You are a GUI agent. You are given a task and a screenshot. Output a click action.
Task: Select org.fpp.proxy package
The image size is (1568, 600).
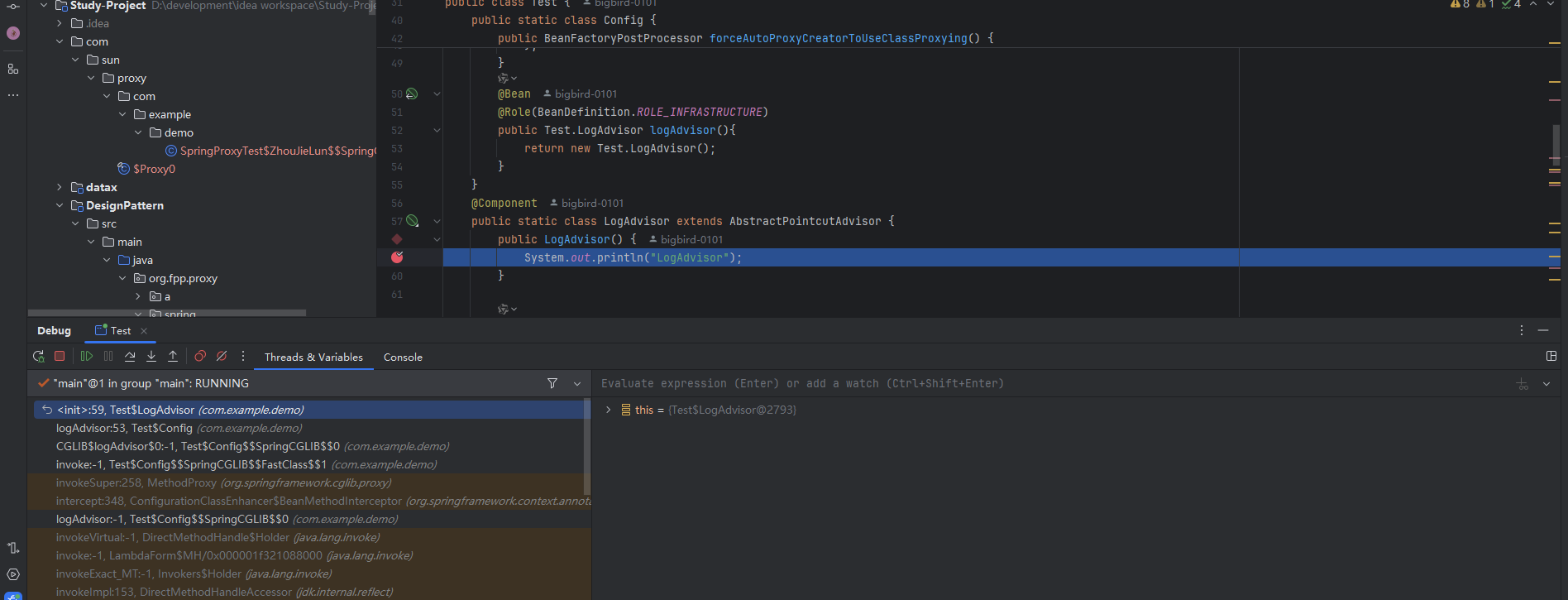tap(175, 278)
